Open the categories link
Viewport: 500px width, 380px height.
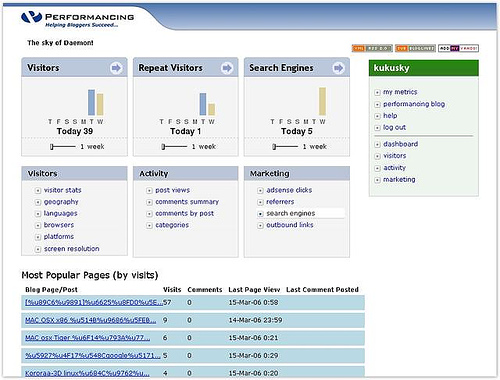pos(172,225)
